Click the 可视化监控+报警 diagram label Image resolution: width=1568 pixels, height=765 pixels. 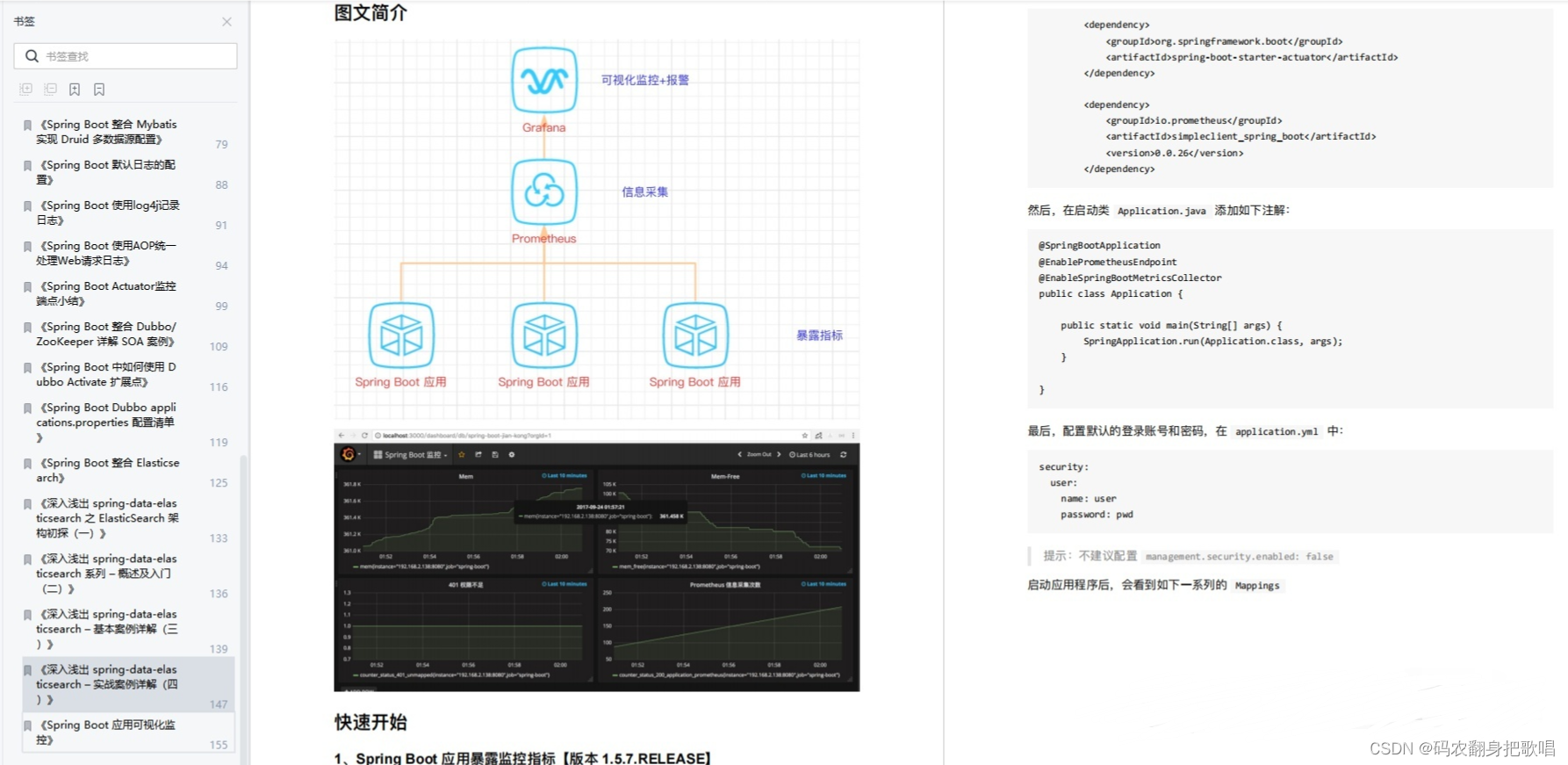(x=645, y=80)
